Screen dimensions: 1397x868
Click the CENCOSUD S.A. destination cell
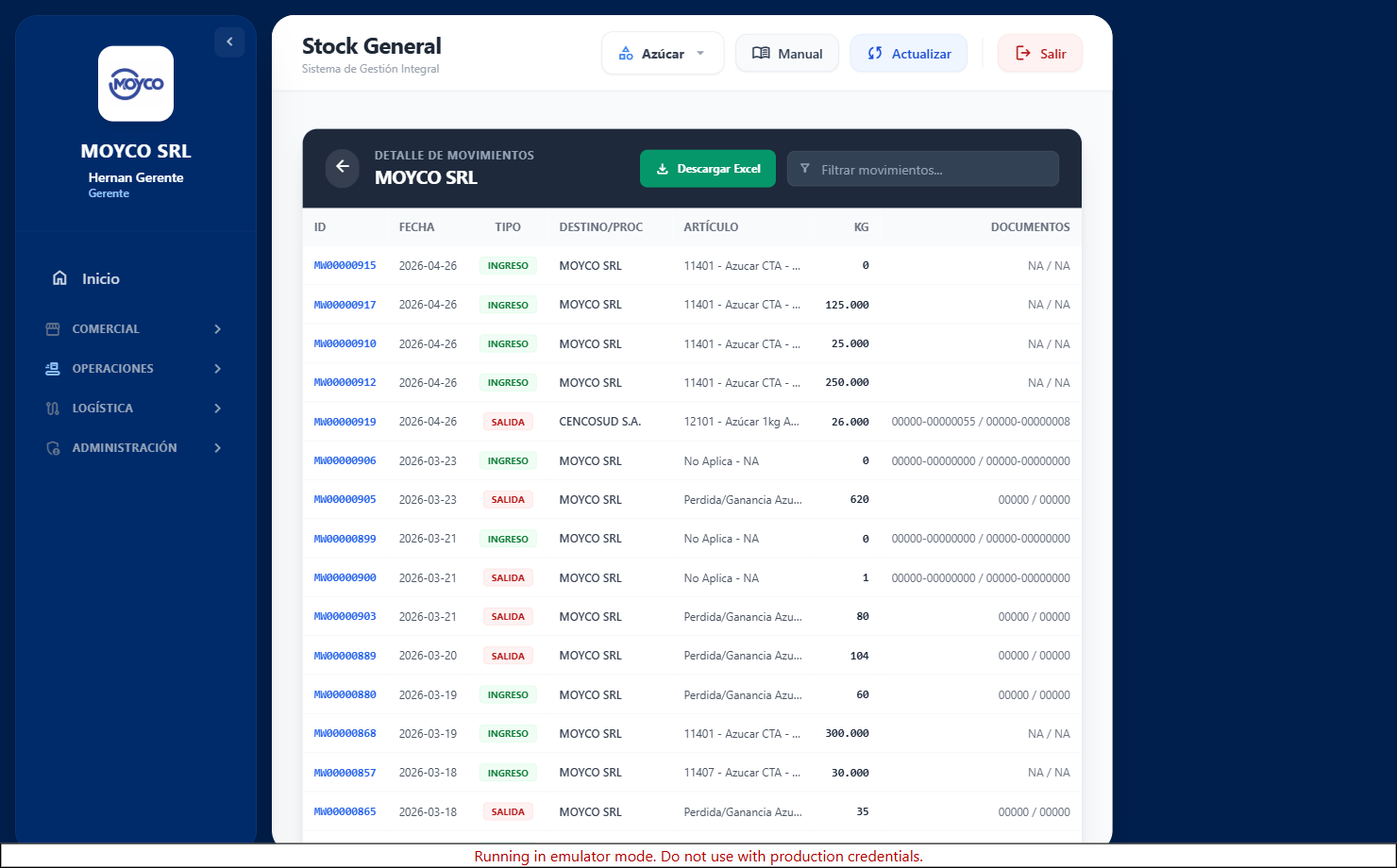(600, 422)
